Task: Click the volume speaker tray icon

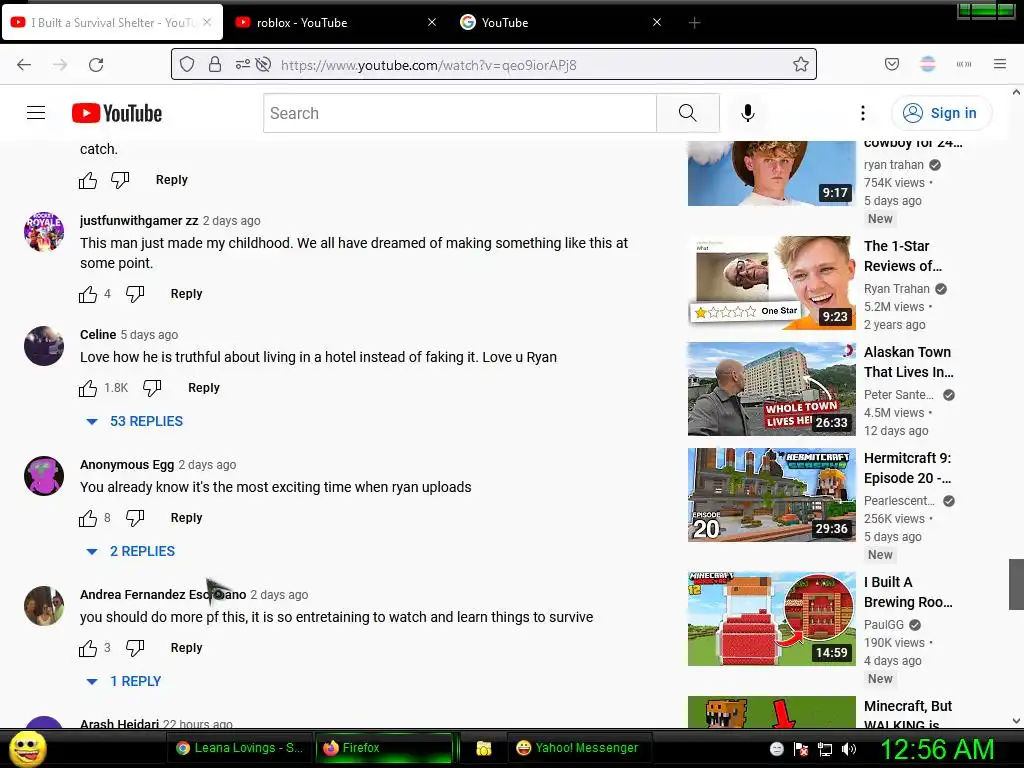Action: pyautogui.click(x=848, y=749)
